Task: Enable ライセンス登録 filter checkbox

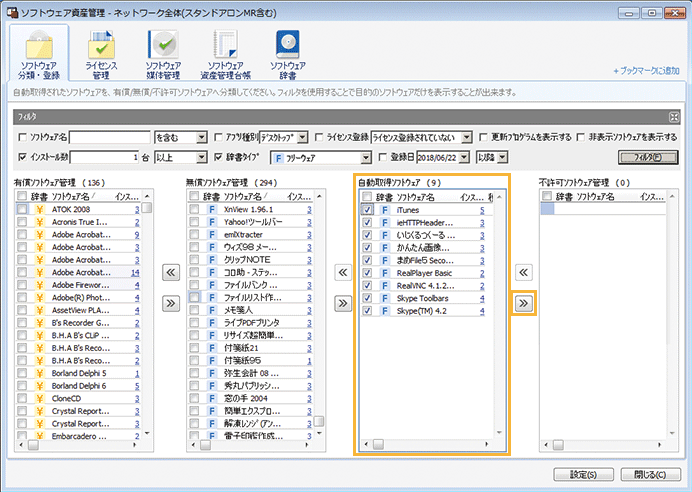Action: point(319,137)
